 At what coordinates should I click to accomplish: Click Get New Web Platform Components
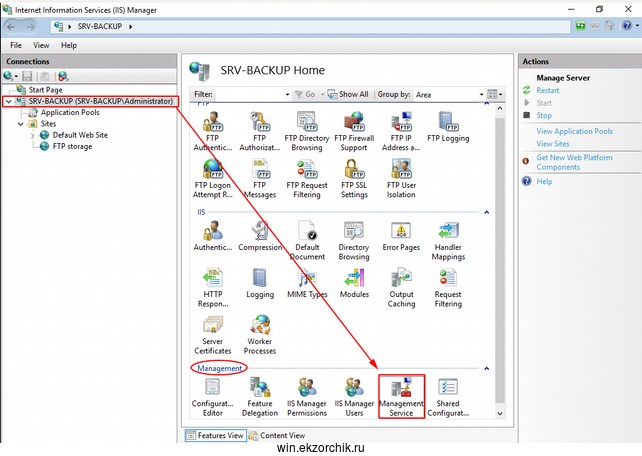[574, 162]
